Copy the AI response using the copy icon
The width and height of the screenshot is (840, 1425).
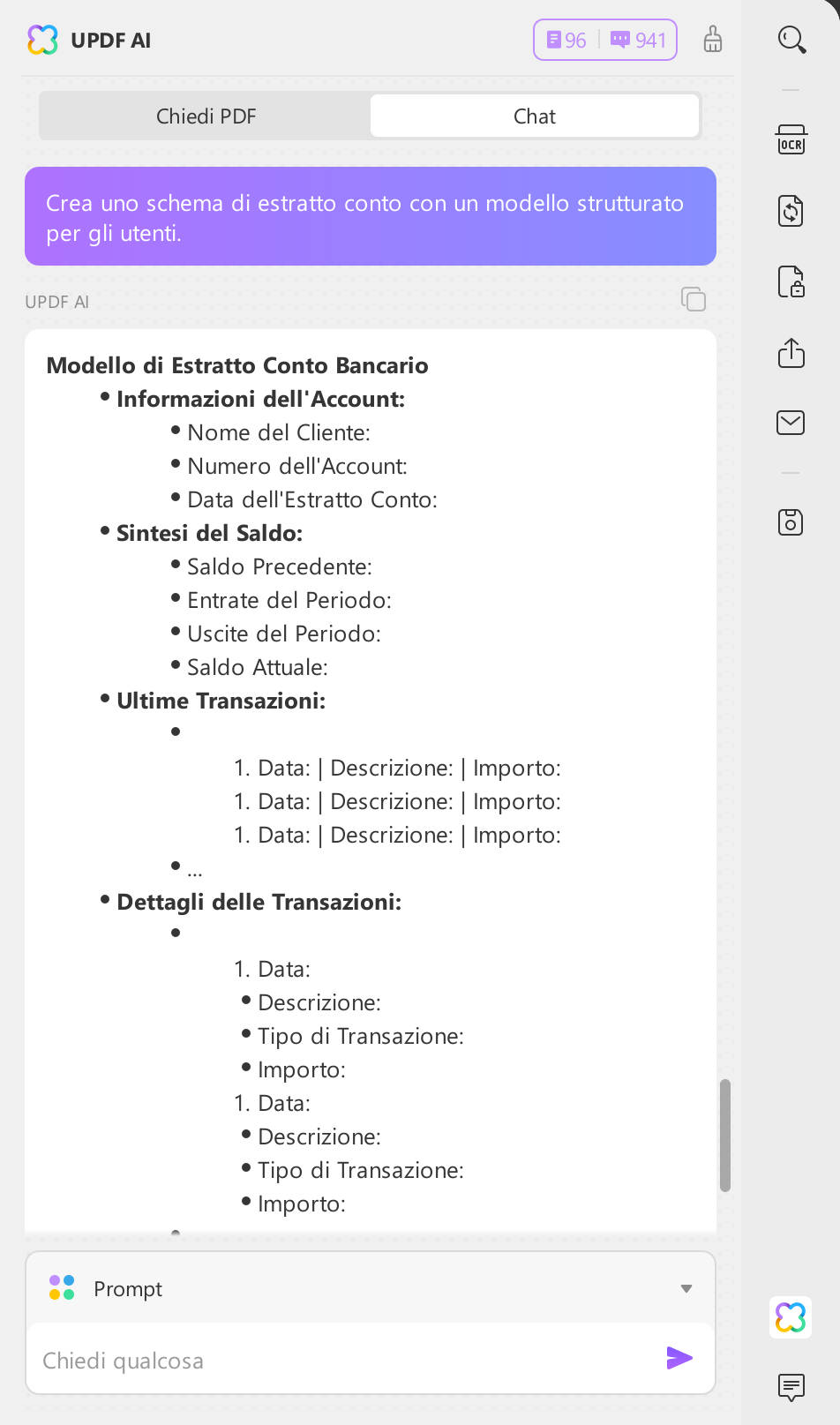tap(694, 300)
